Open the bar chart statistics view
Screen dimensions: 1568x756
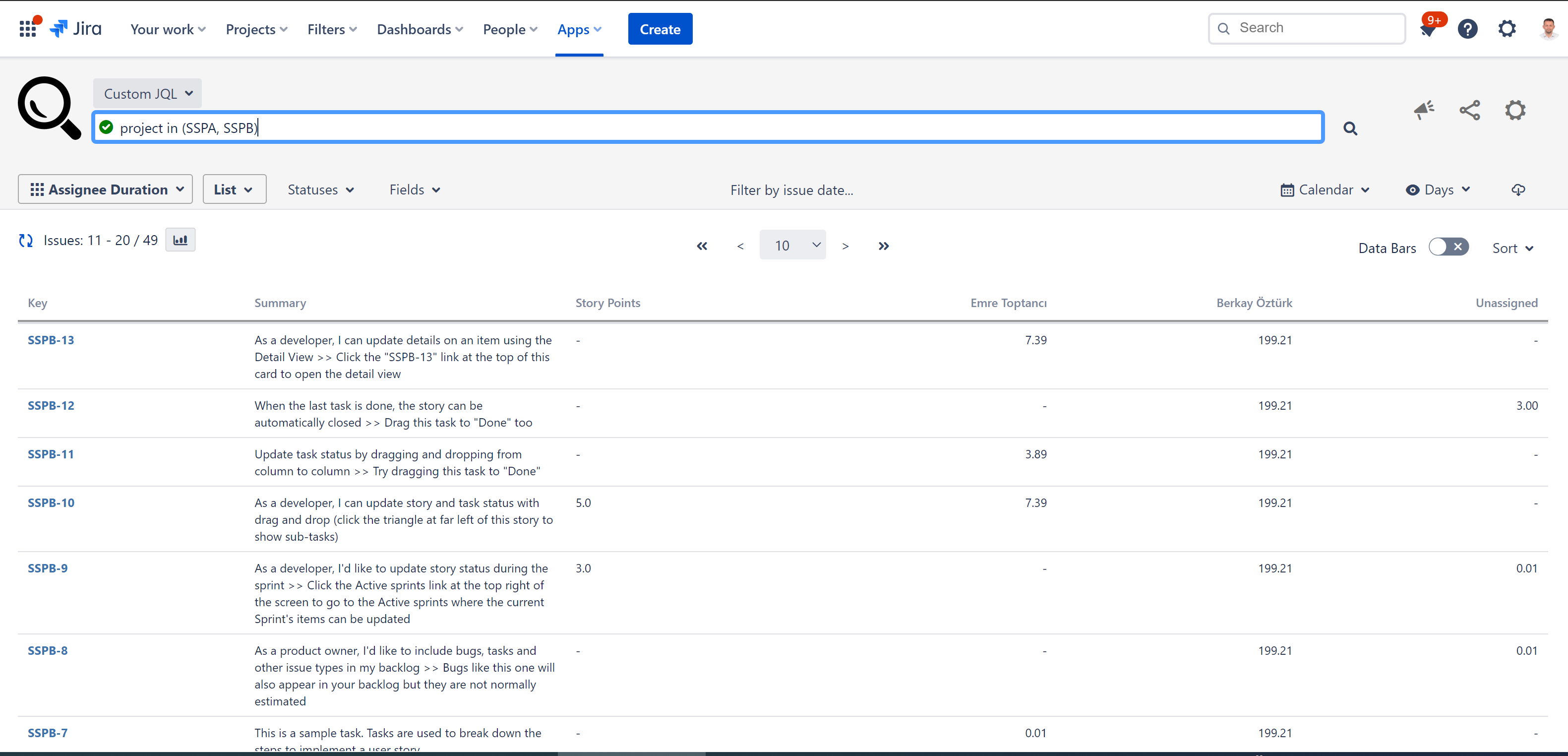pyautogui.click(x=180, y=239)
